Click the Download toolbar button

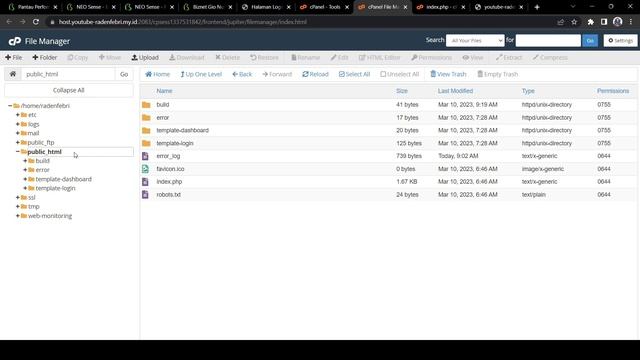pyautogui.click(x=187, y=58)
